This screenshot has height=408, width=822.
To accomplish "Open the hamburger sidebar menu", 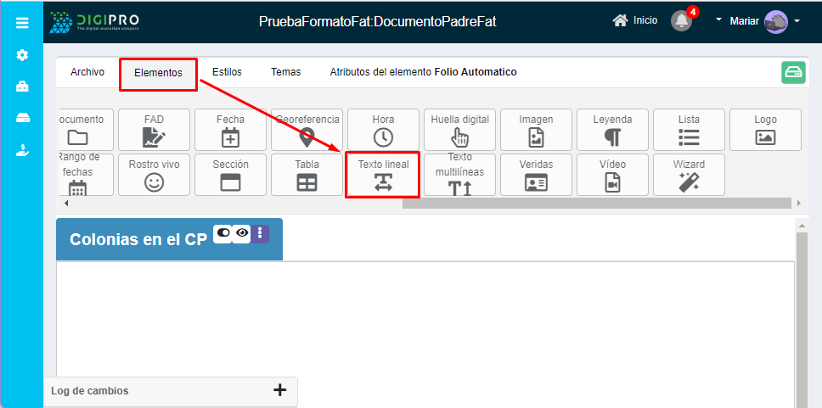I will (22, 22).
